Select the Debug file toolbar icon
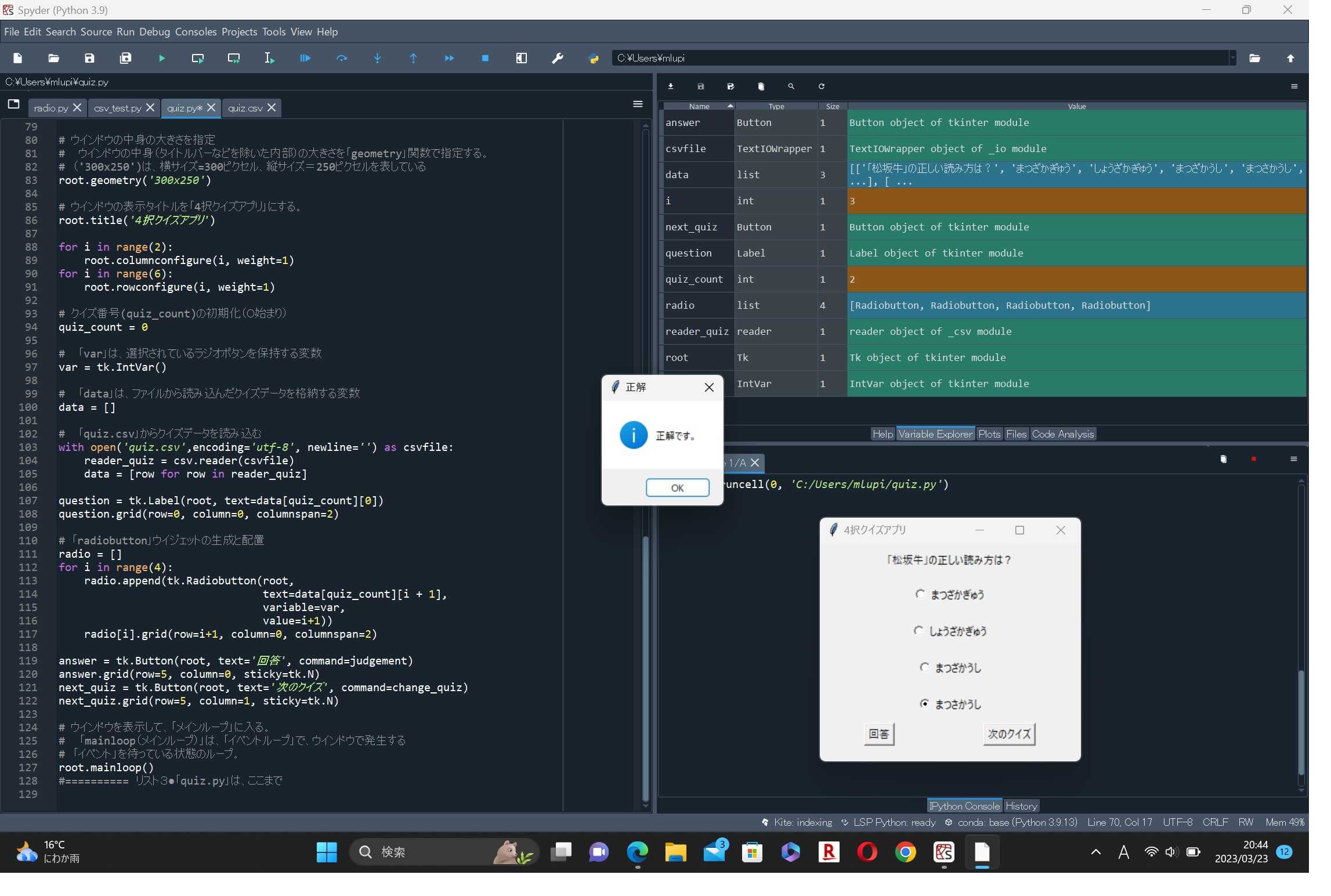This screenshot has width=1331, height=896. coord(305,58)
